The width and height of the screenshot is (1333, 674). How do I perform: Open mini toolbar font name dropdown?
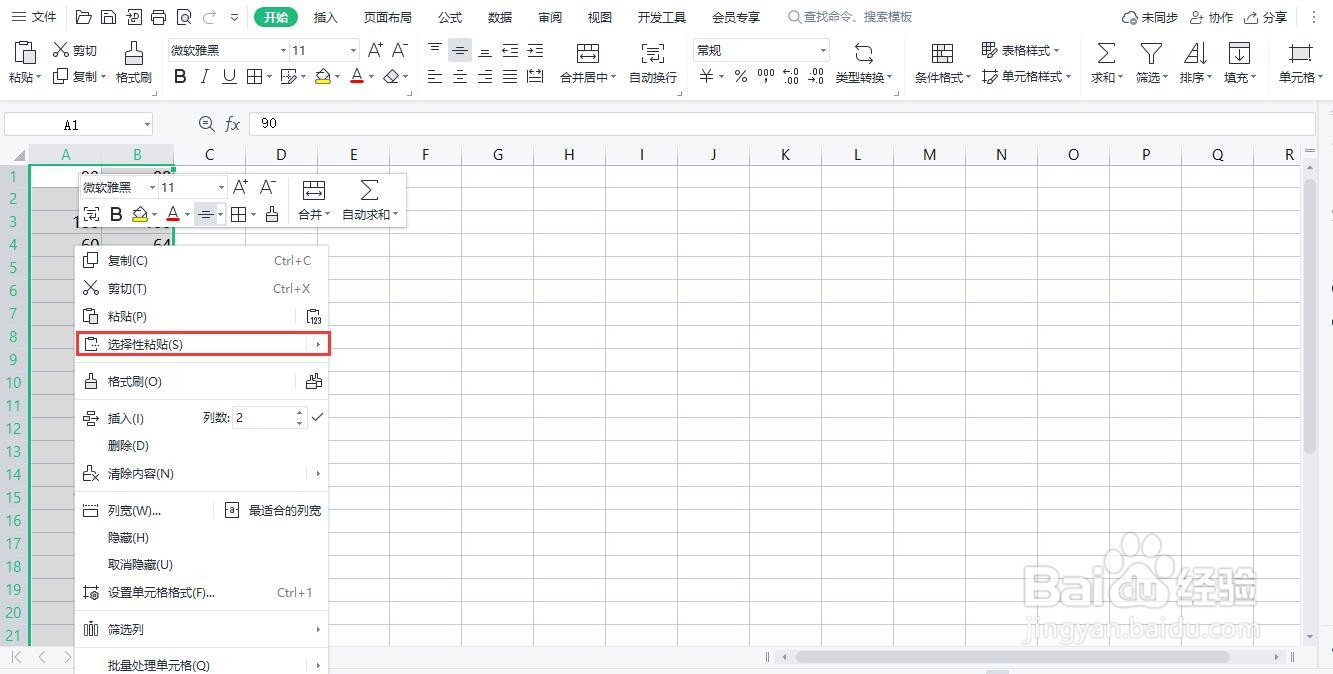click(152, 187)
